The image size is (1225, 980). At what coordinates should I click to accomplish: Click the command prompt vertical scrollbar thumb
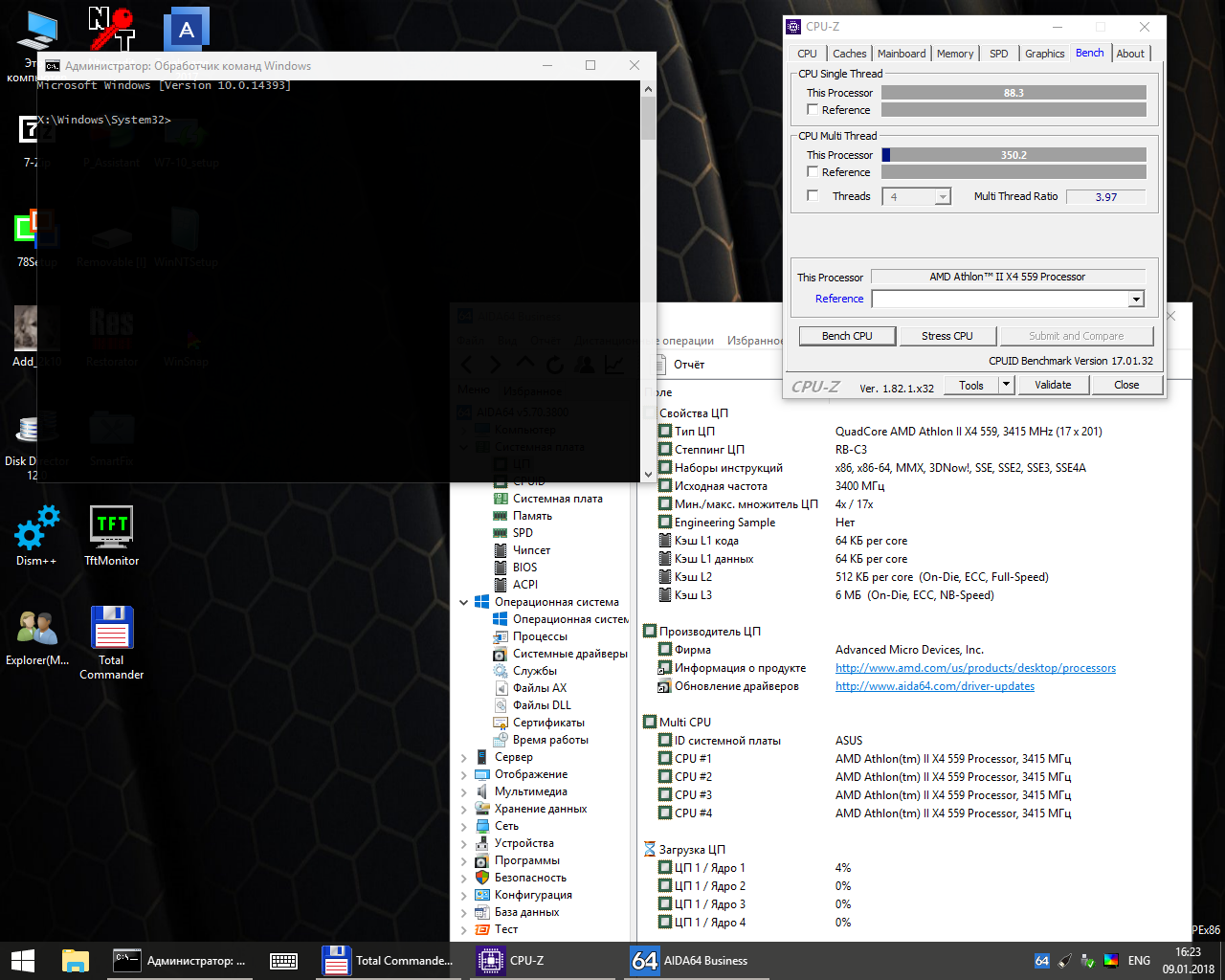pyautogui.click(x=649, y=119)
